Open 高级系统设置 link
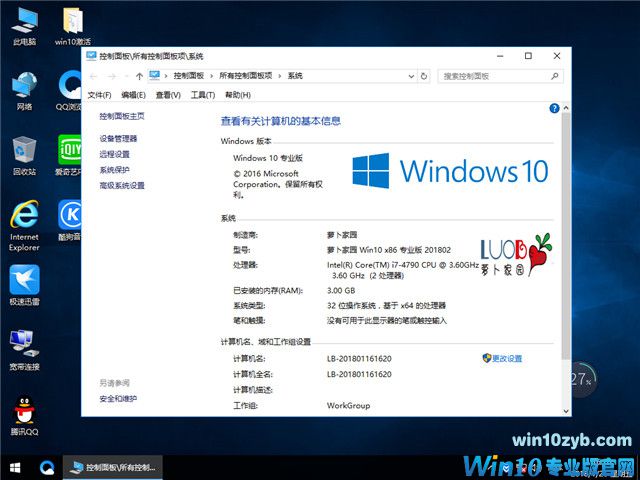 tap(122, 186)
